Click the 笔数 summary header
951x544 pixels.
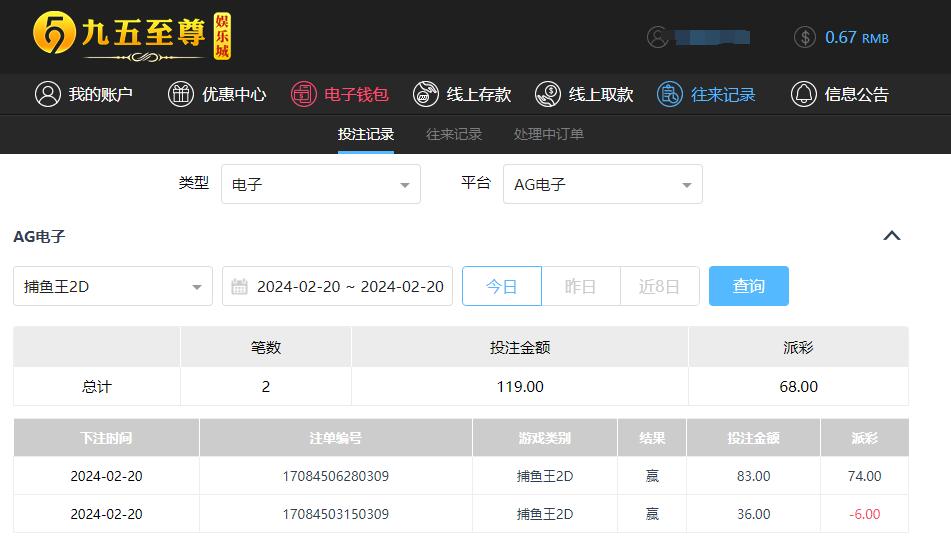click(266, 348)
